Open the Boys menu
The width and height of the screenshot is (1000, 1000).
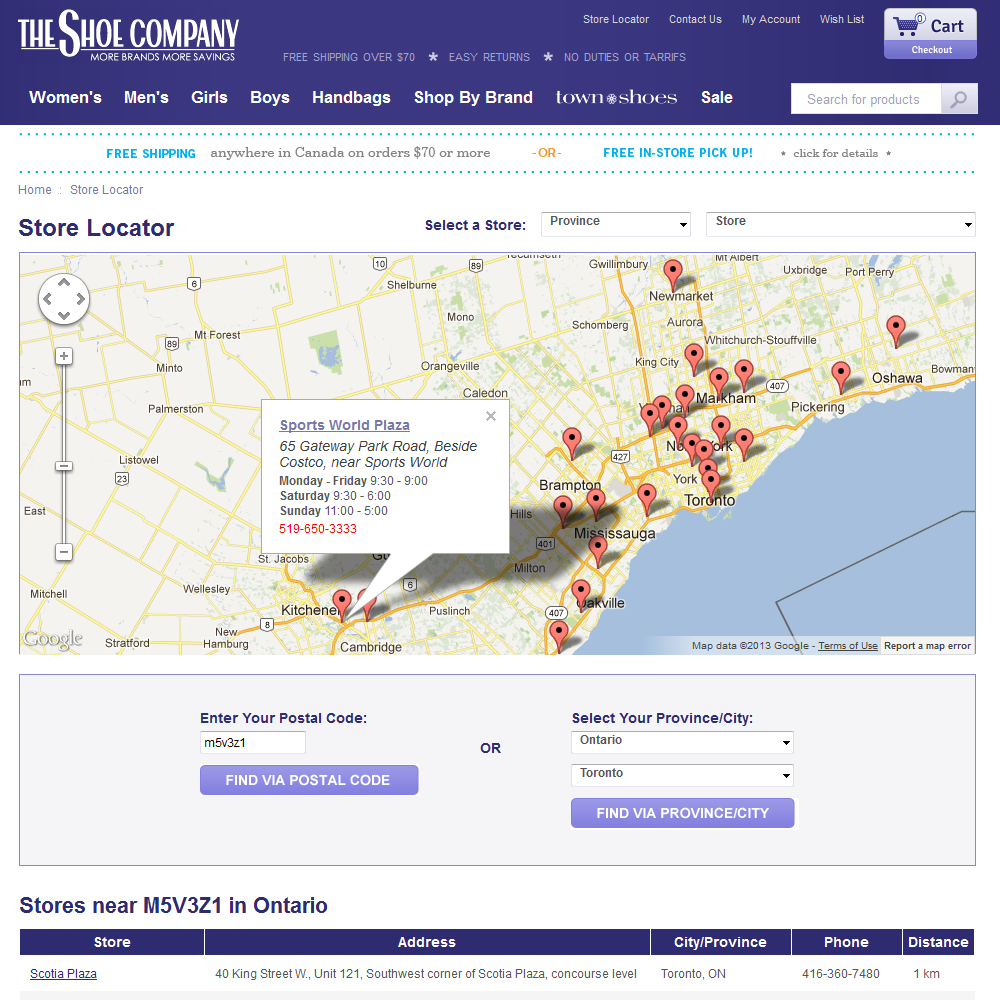coord(270,98)
